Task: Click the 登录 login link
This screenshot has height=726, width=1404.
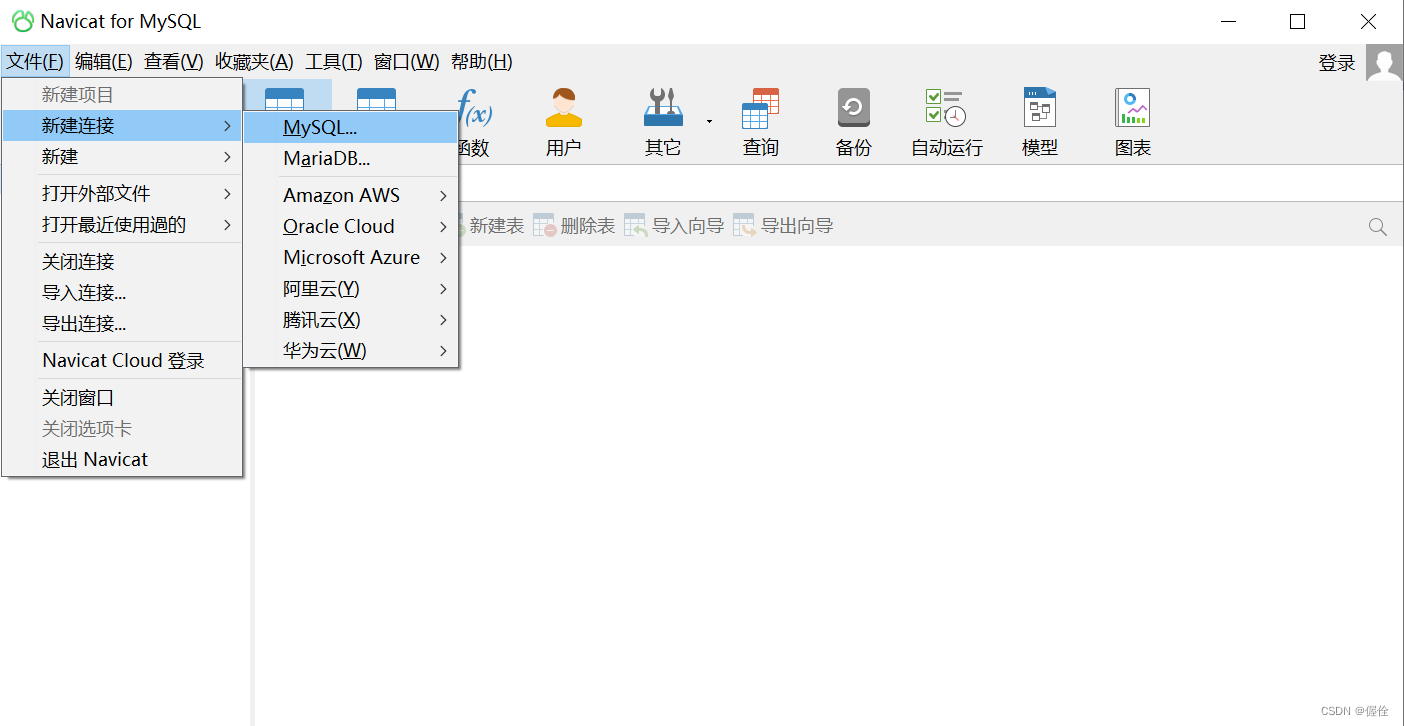Action: 1337,63
